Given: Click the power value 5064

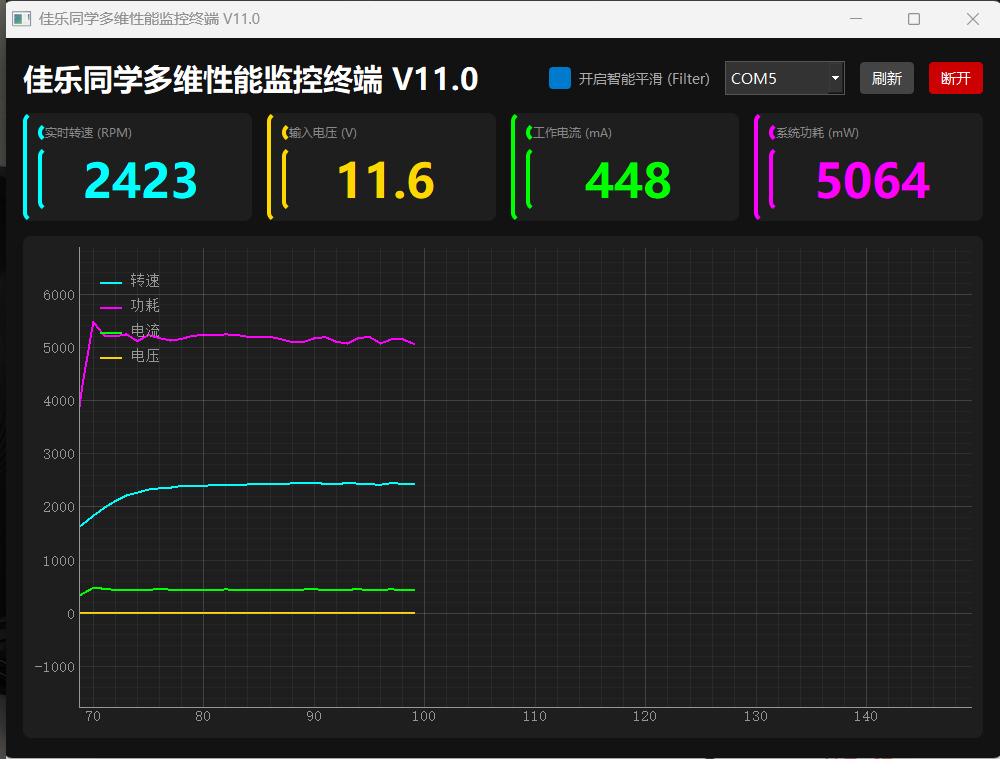Looking at the screenshot, I should [872, 181].
